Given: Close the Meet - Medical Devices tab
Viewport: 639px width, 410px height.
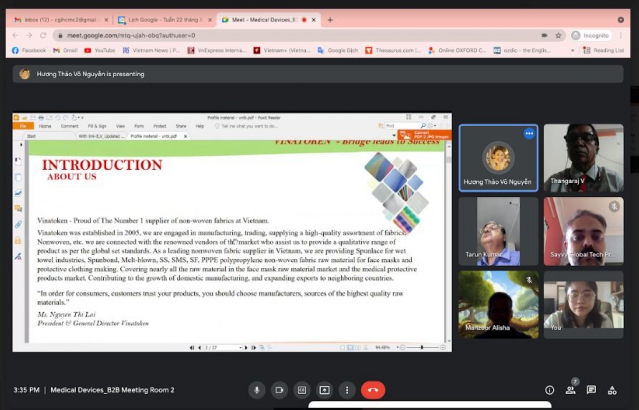Looking at the screenshot, I should (314, 20).
